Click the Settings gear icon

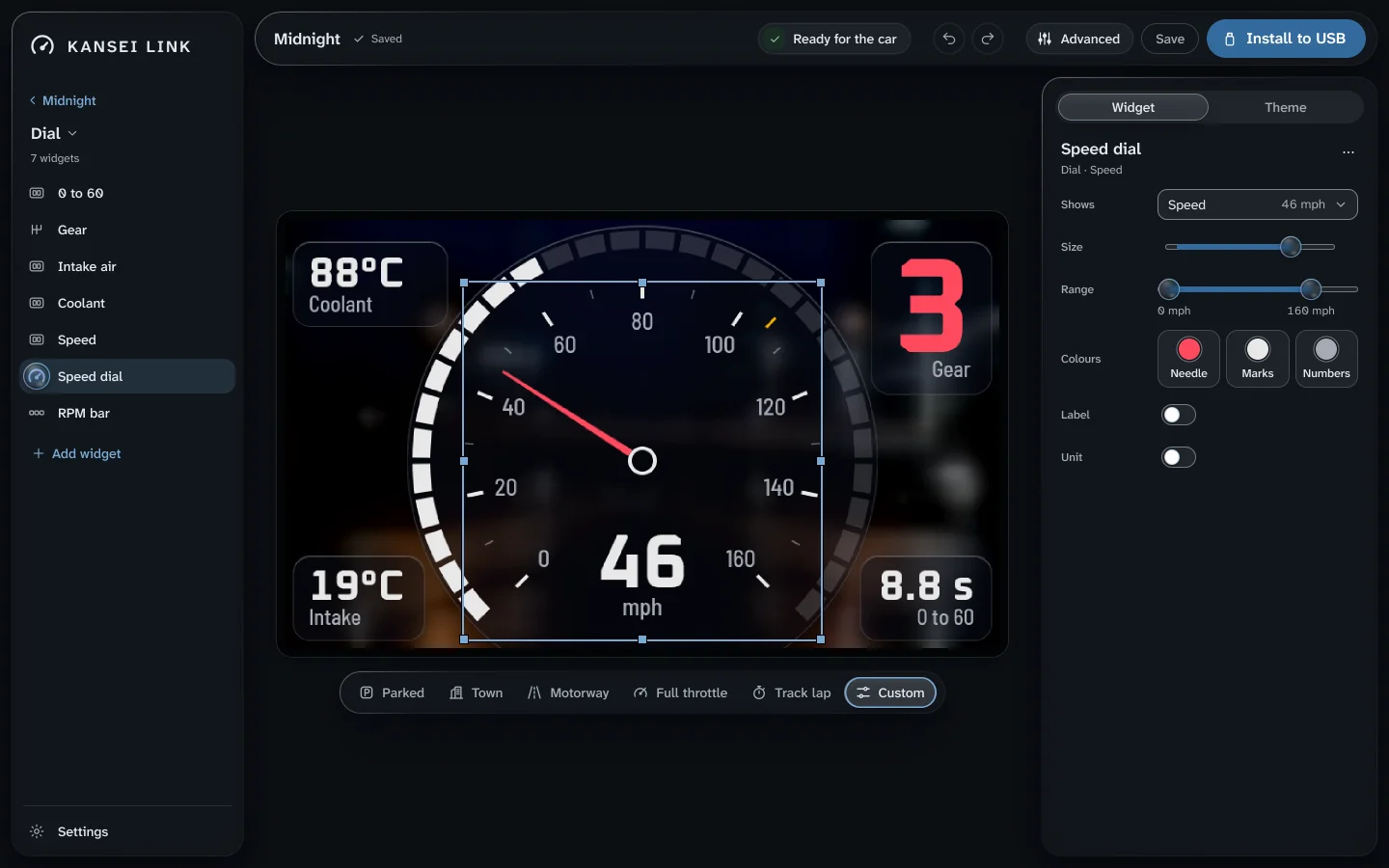tap(37, 831)
